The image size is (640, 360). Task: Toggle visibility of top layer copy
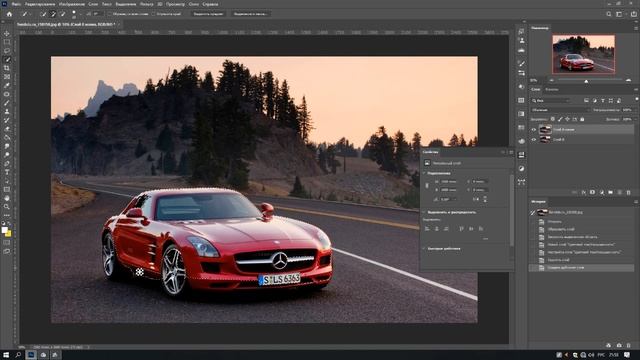point(533,129)
